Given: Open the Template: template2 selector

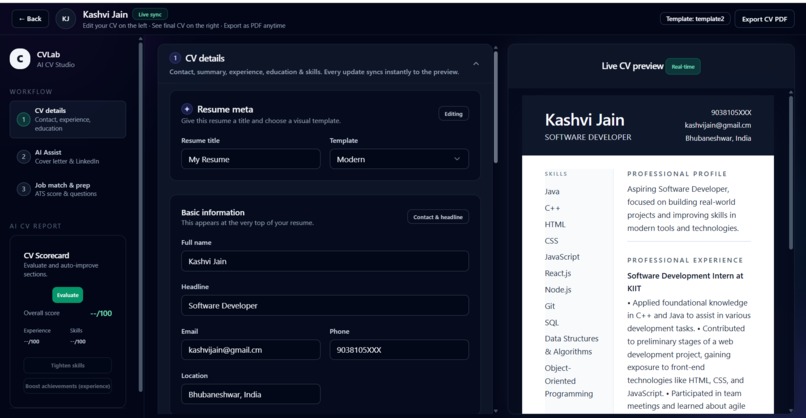Looking at the screenshot, I should point(694,19).
